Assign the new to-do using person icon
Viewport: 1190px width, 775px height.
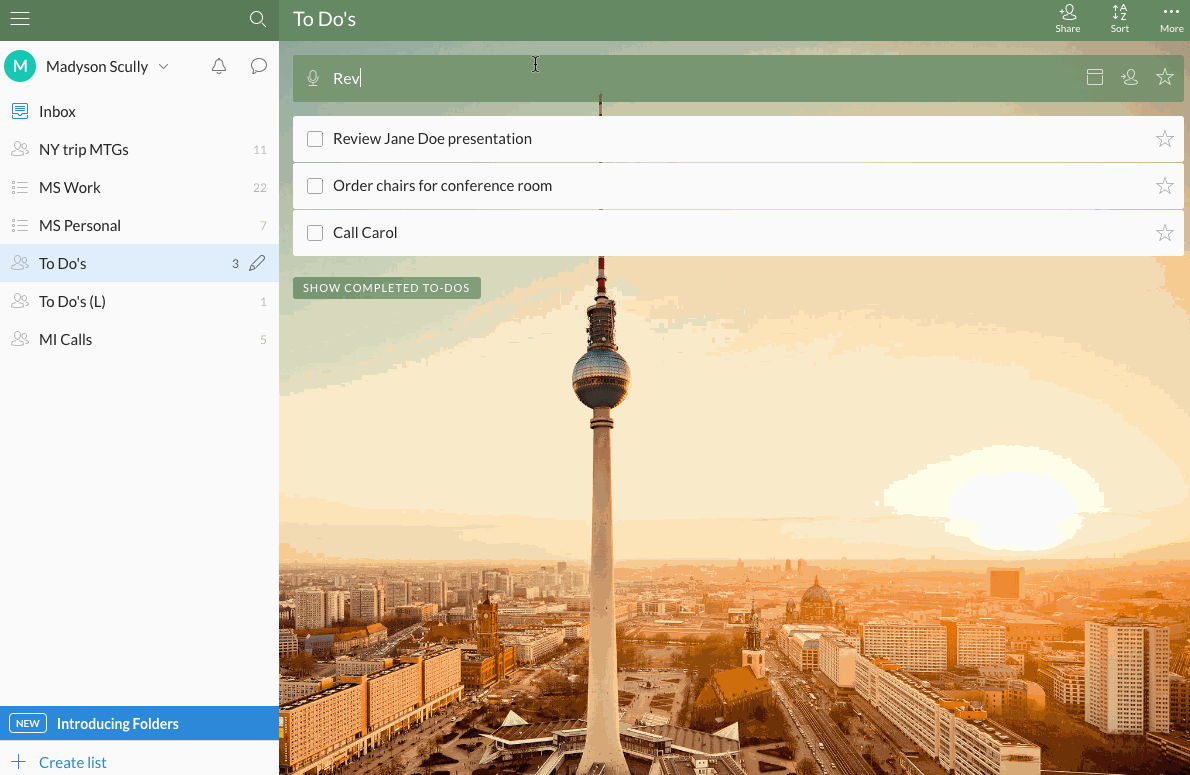[1129, 77]
